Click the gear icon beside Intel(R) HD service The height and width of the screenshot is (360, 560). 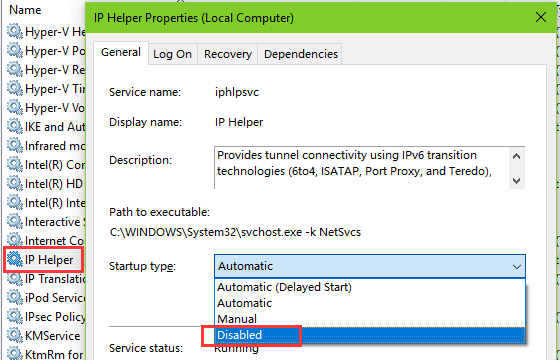[x=15, y=183]
